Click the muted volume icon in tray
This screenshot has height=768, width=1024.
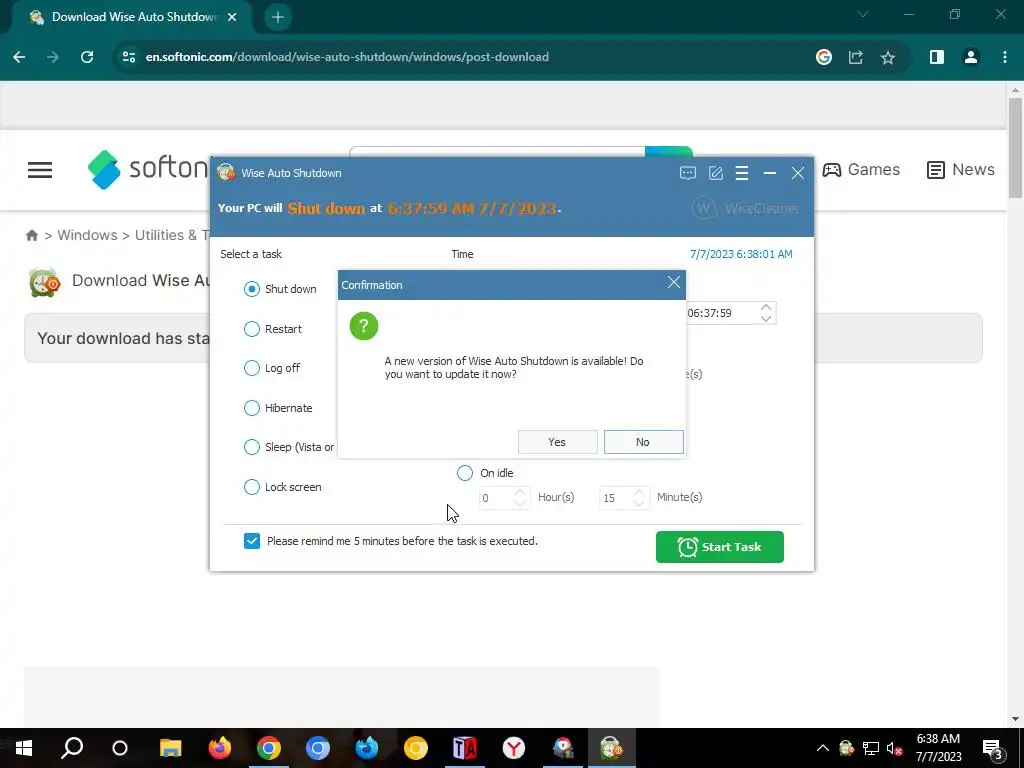tap(894, 748)
